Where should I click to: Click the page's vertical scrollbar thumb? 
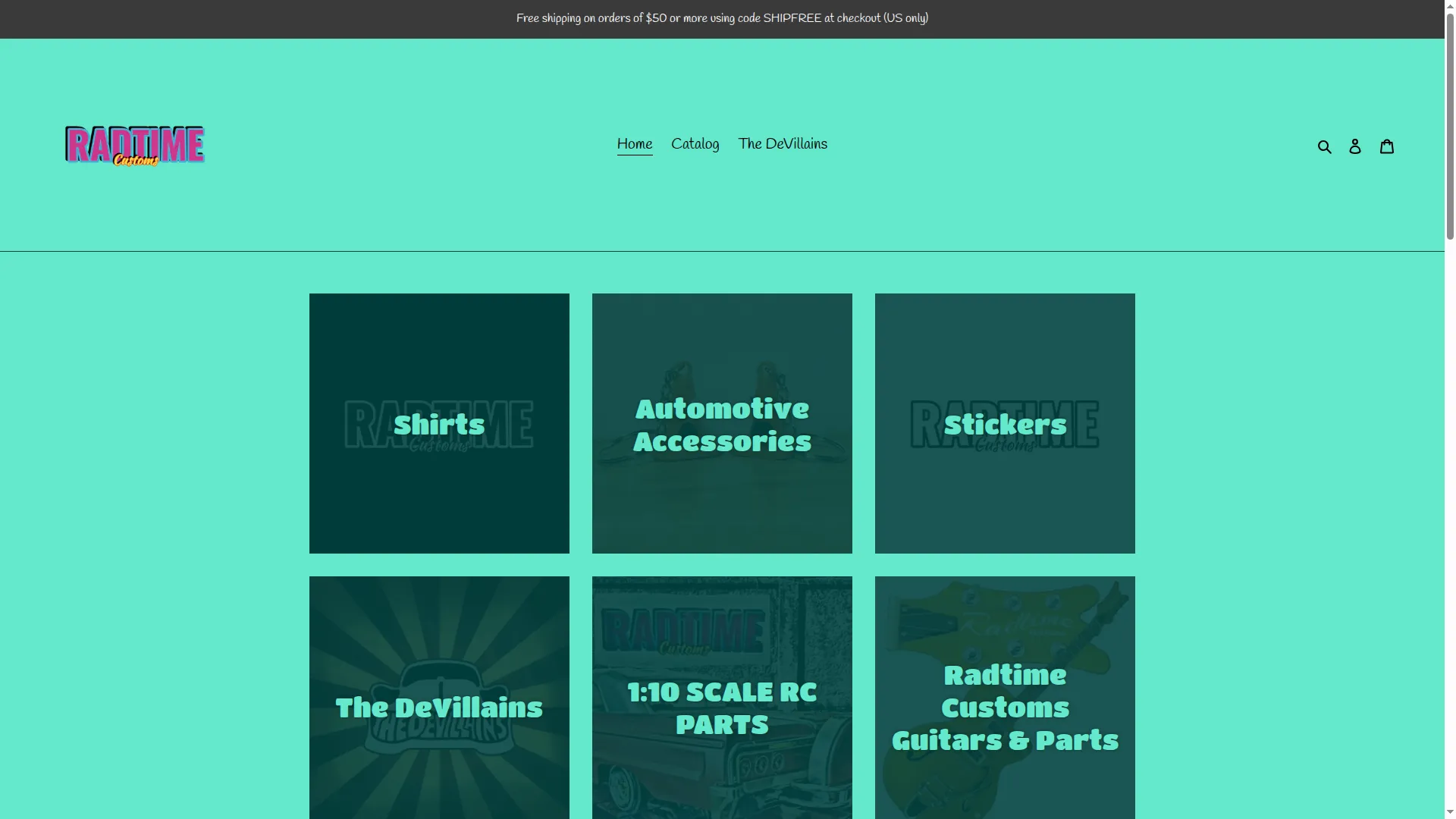1450,125
